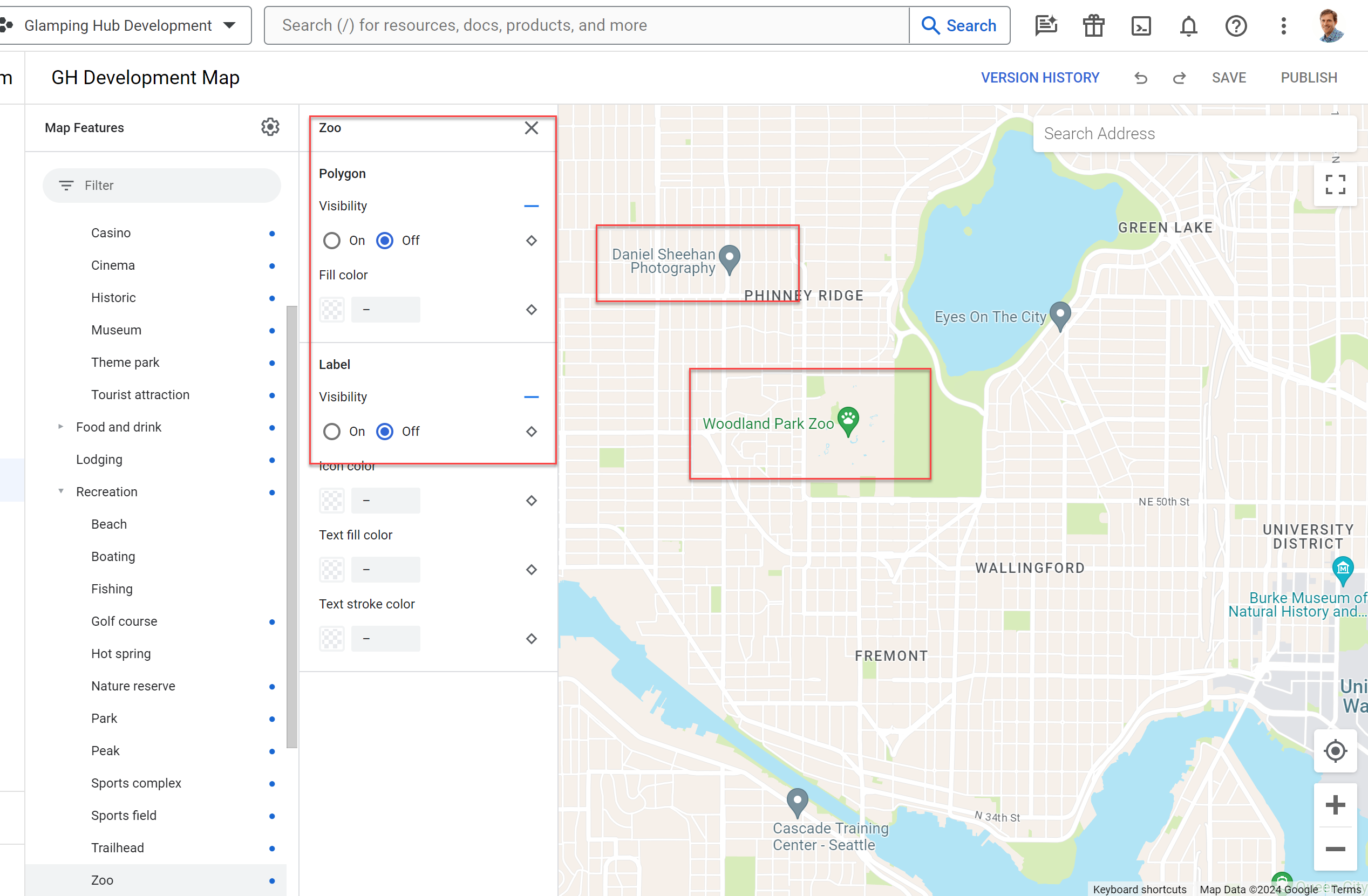Viewport: 1368px width, 896px height.
Task: Open Cloud Shell terminal icon
Action: pos(1140,26)
